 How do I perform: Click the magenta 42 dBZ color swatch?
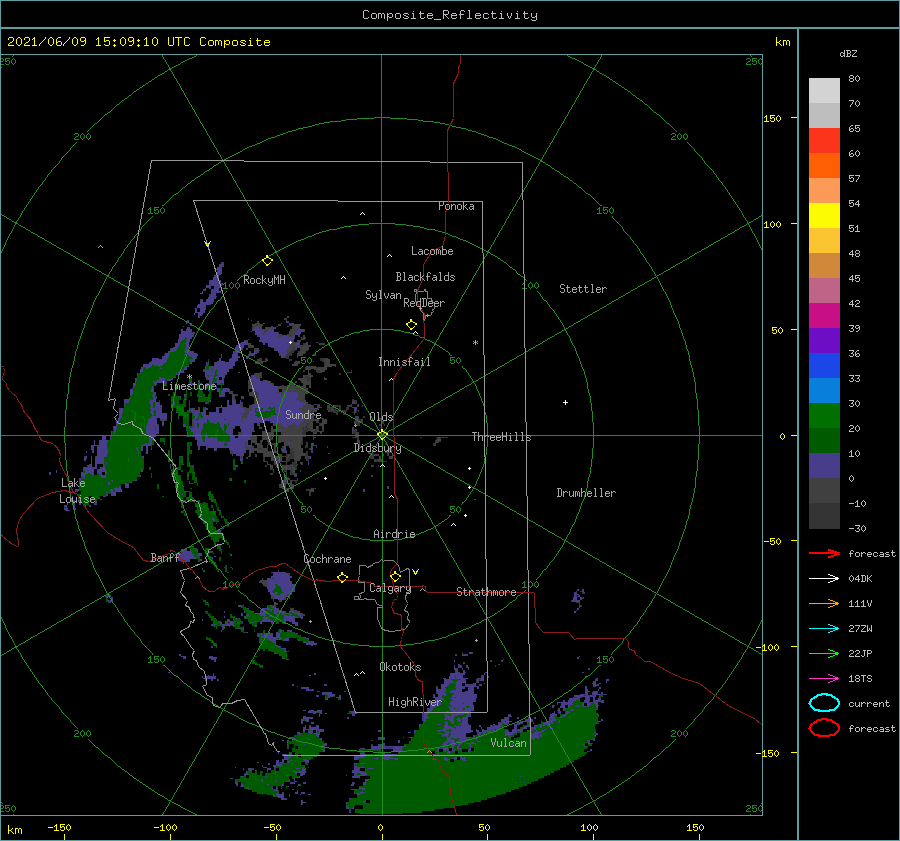[824, 315]
